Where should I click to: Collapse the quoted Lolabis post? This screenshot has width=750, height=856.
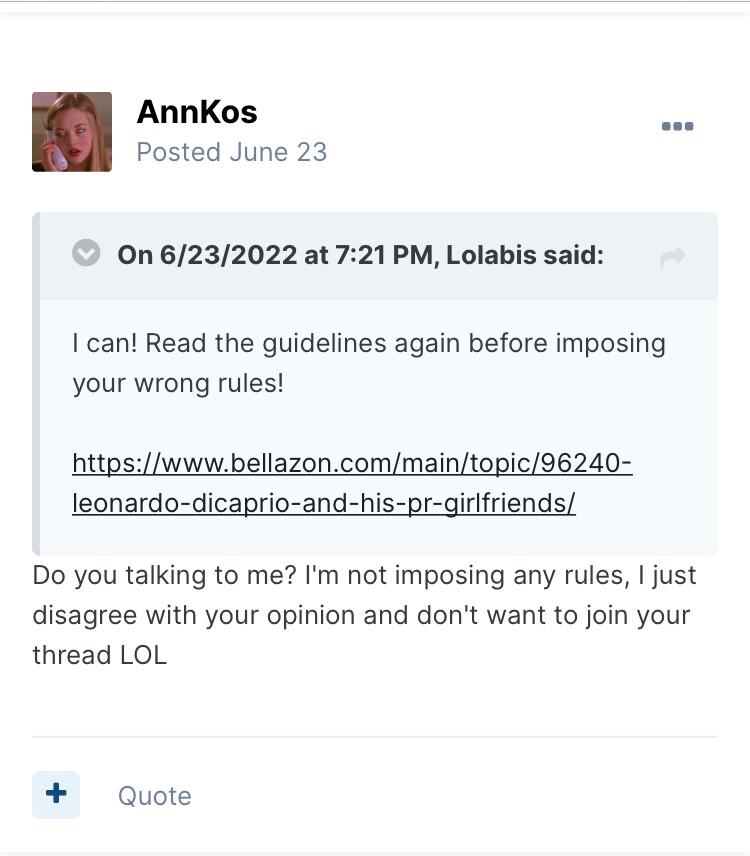(87, 254)
